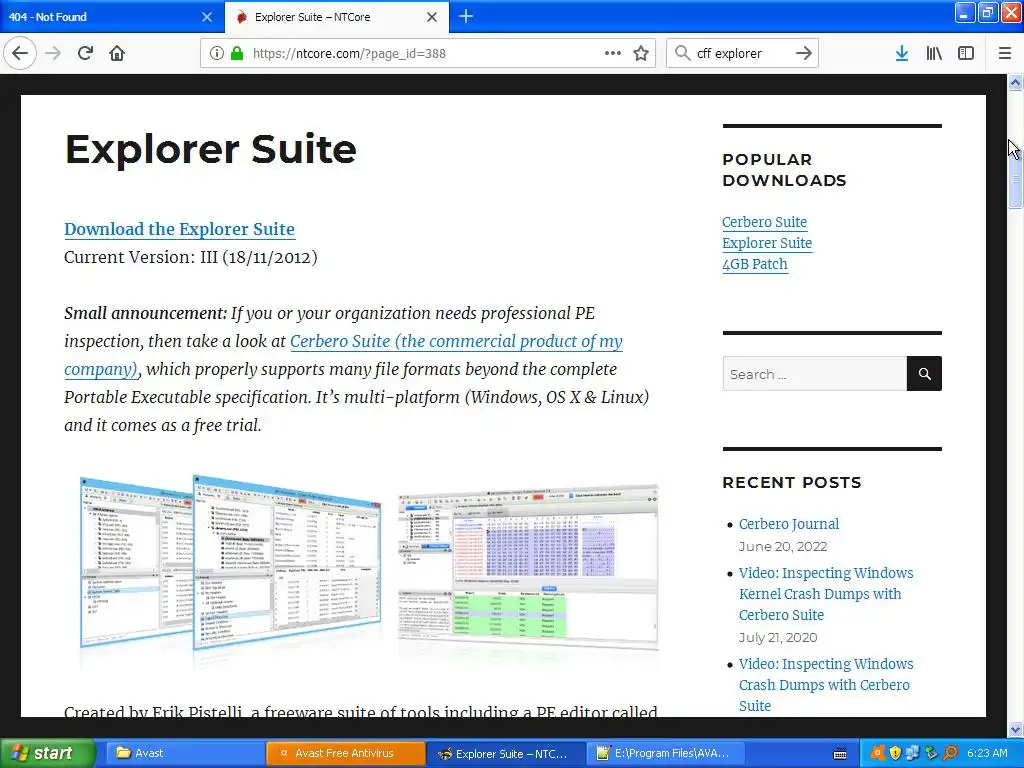Click the sidebar Search text box
This screenshot has height=768, width=1024.
tap(814, 374)
